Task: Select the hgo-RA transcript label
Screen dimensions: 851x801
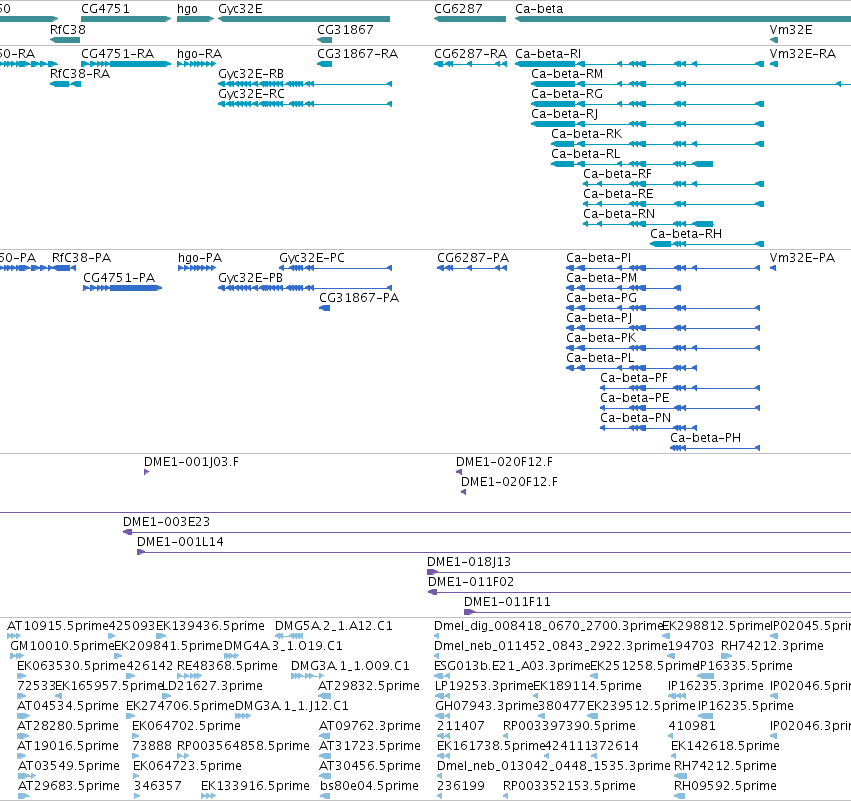Action: 199,54
